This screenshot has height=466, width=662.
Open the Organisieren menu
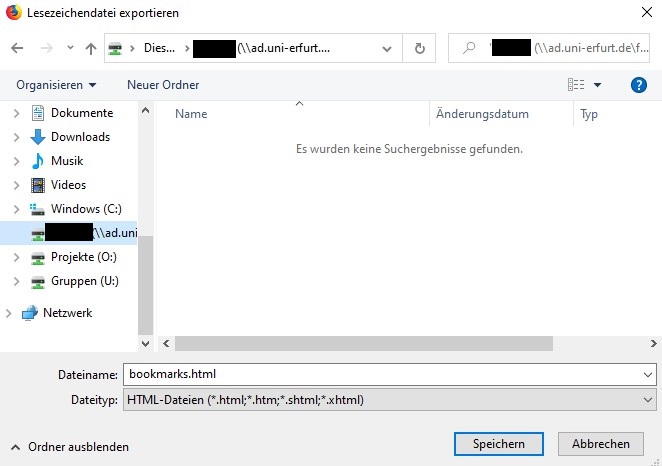point(56,85)
